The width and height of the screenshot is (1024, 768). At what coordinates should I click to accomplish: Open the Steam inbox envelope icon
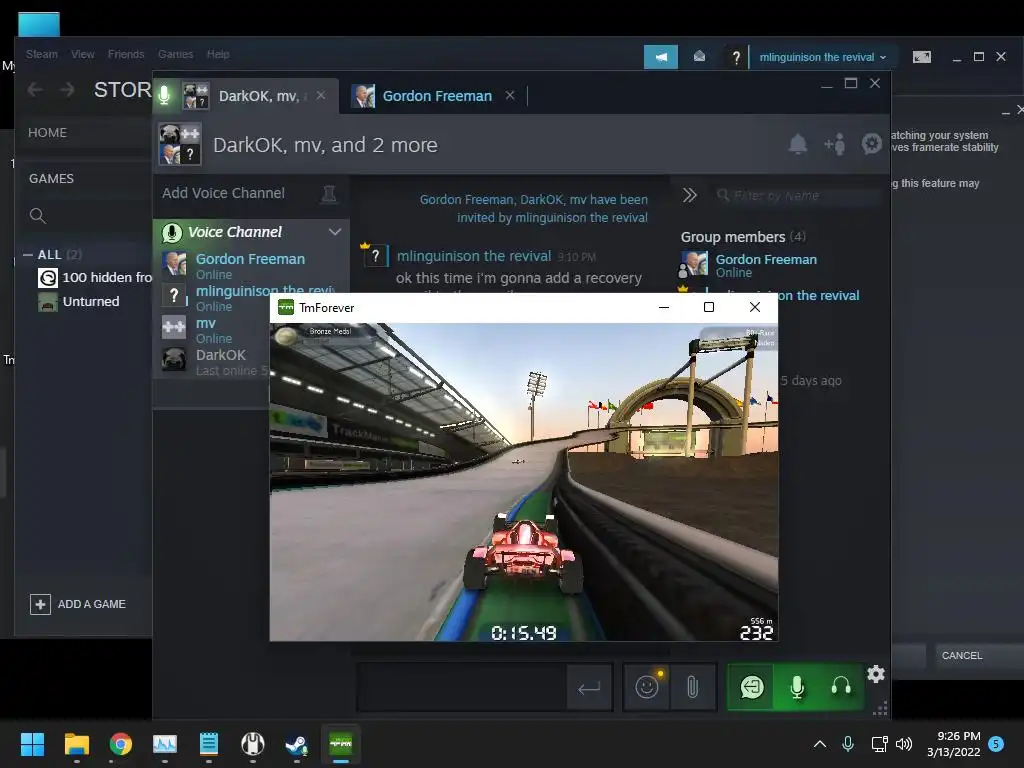click(x=699, y=57)
